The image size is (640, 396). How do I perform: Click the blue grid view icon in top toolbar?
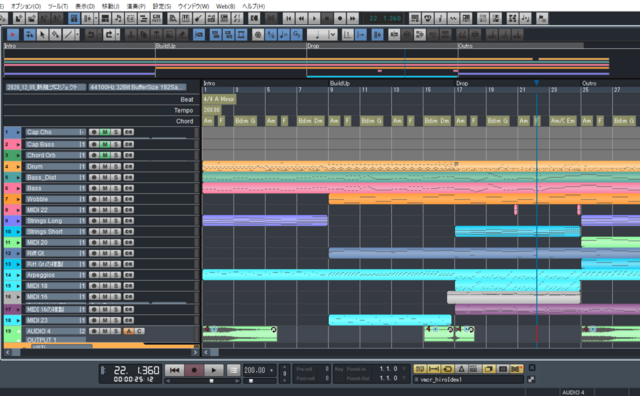tap(74, 18)
